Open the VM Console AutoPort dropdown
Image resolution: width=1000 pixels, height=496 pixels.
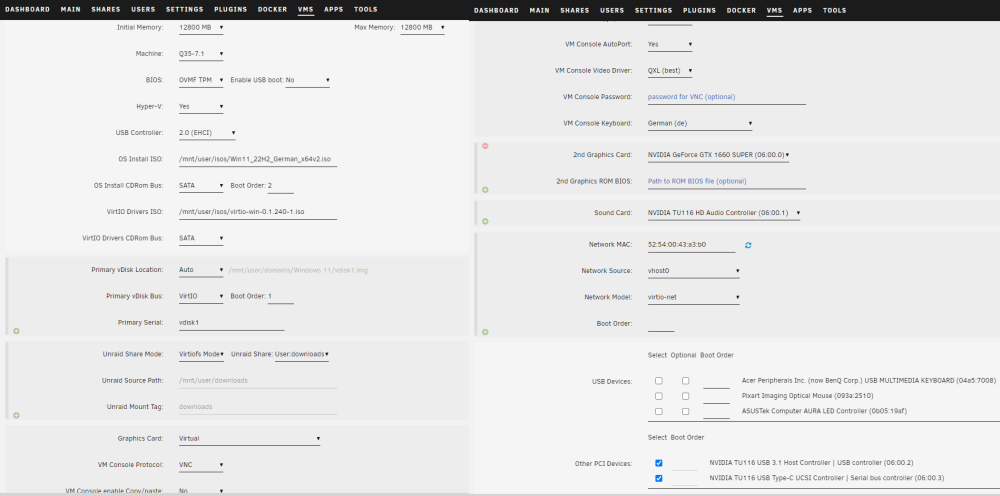[x=670, y=45]
